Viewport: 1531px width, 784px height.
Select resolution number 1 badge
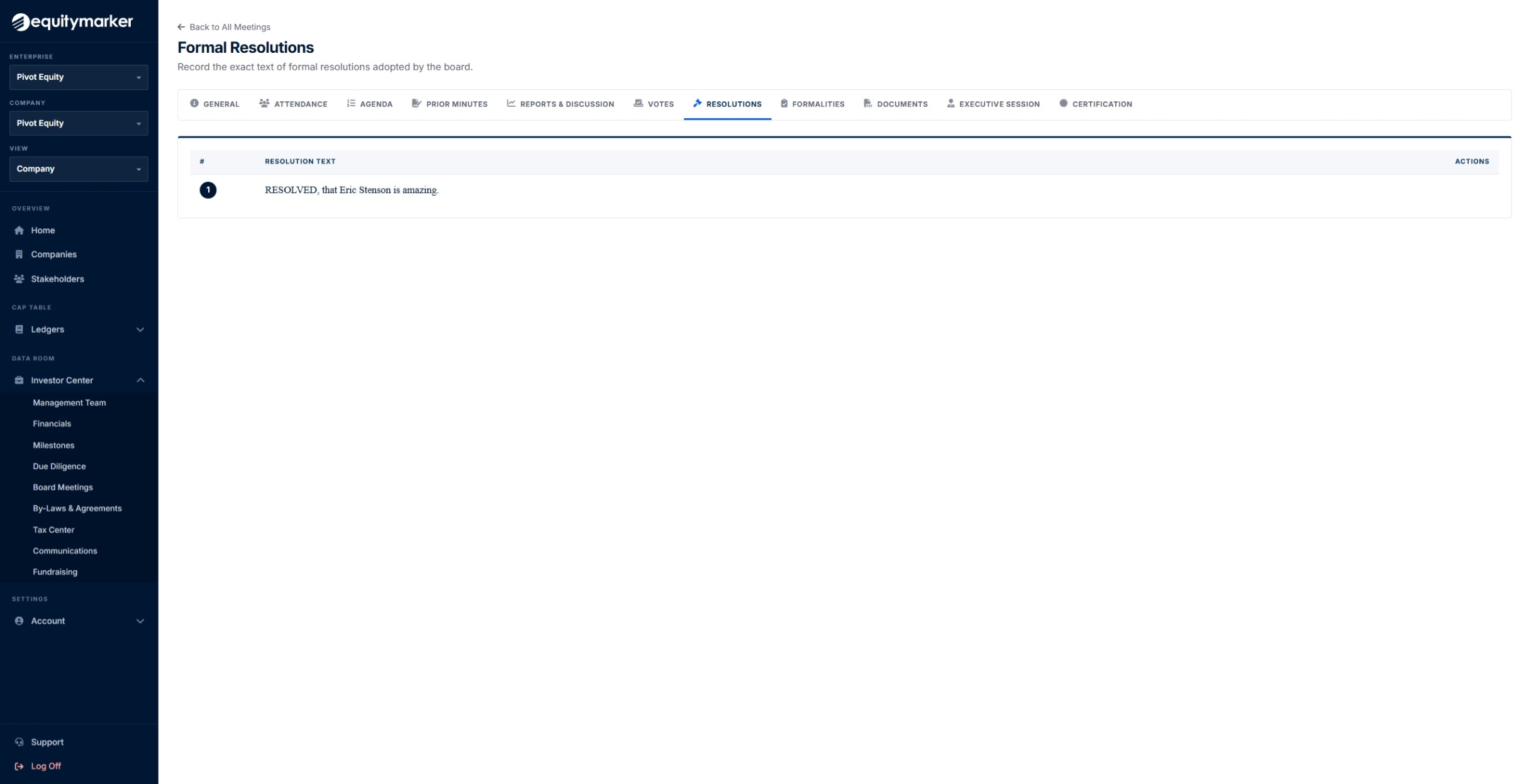tap(208, 190)
